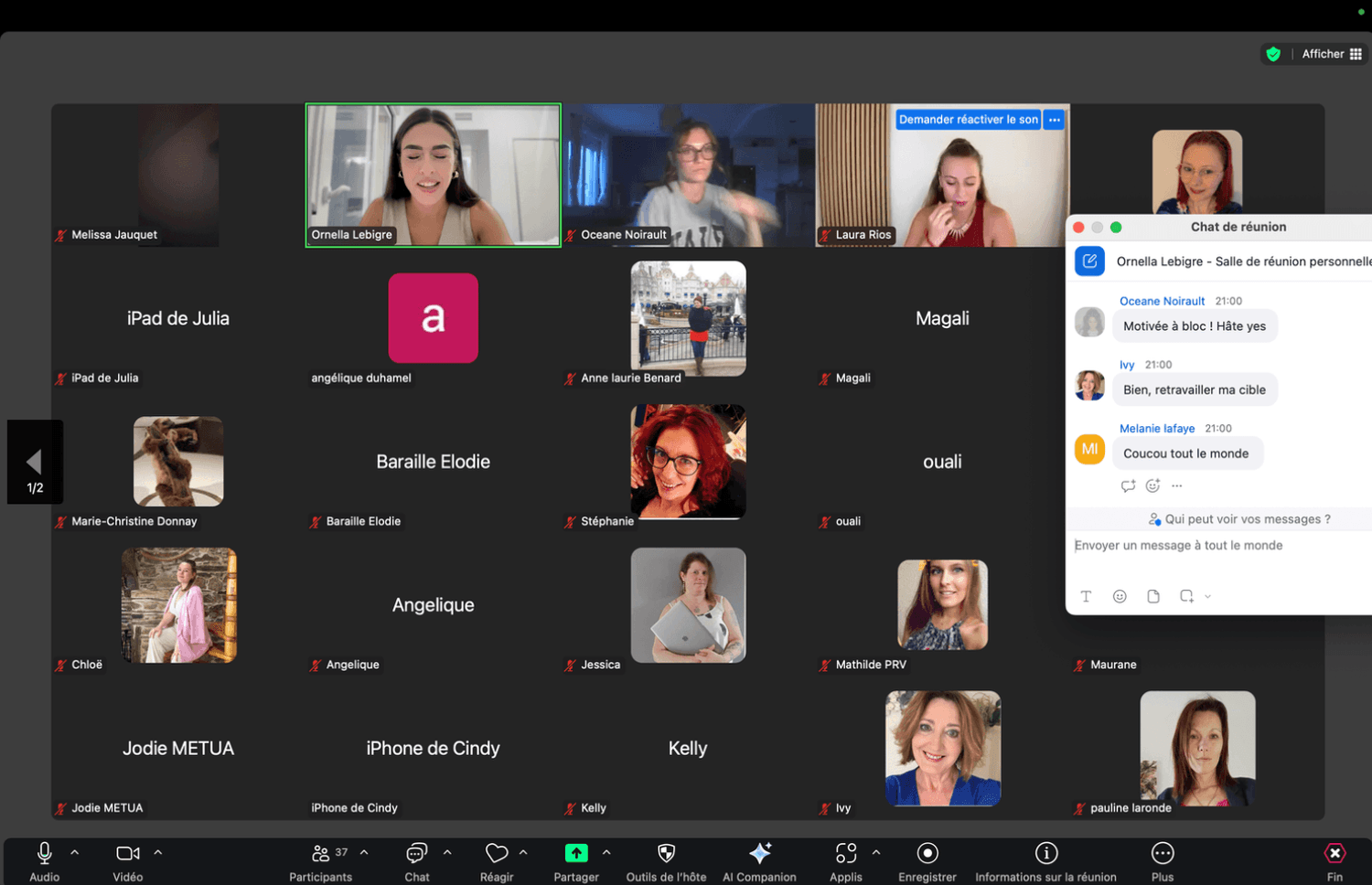
Task: Add emoji reaction to Melanie's message
Action: 1152,485
